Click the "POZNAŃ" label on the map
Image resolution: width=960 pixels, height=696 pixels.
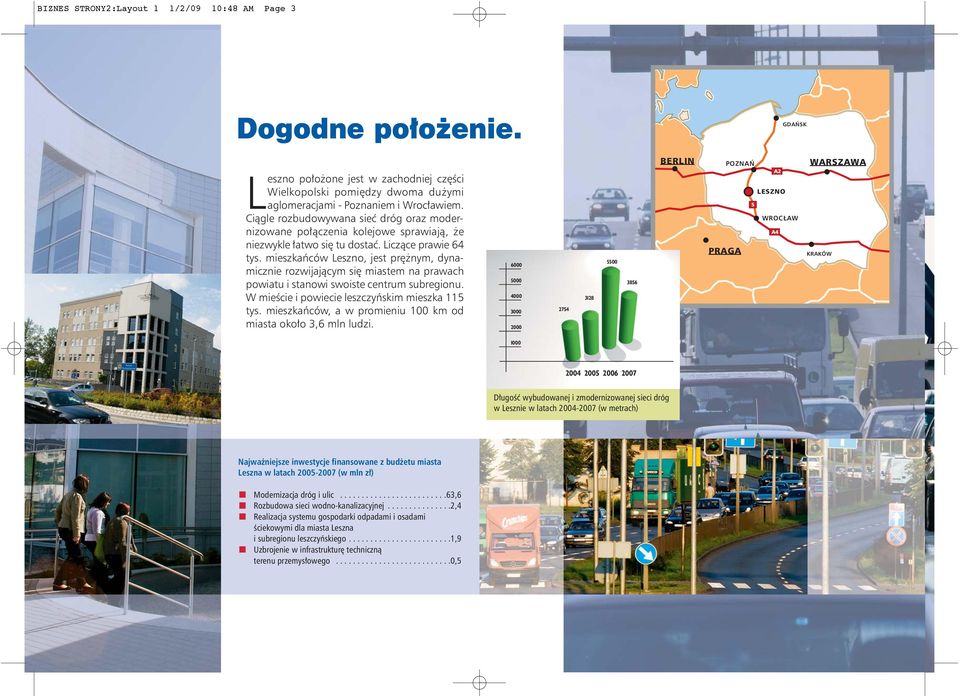[740, 163]
